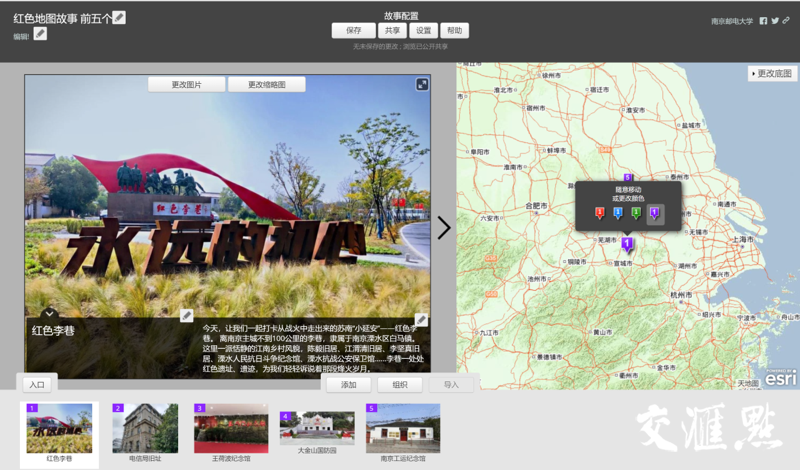Edit the description text pencil icon

point(421,319)
